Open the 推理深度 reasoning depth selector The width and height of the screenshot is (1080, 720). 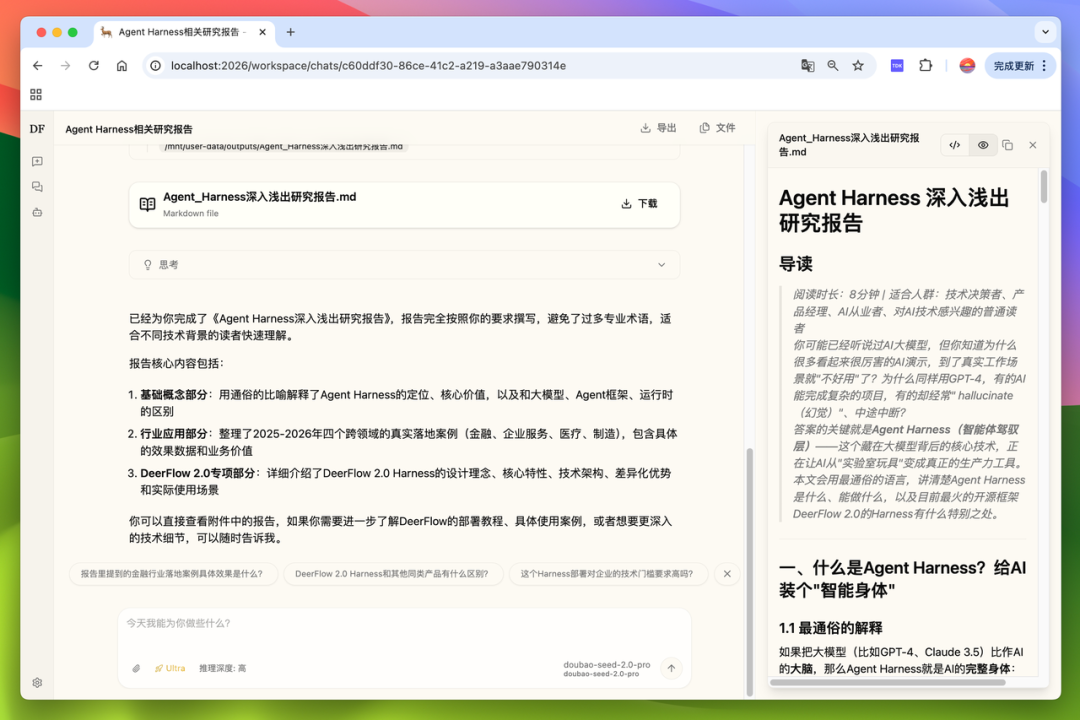[222, 668]
